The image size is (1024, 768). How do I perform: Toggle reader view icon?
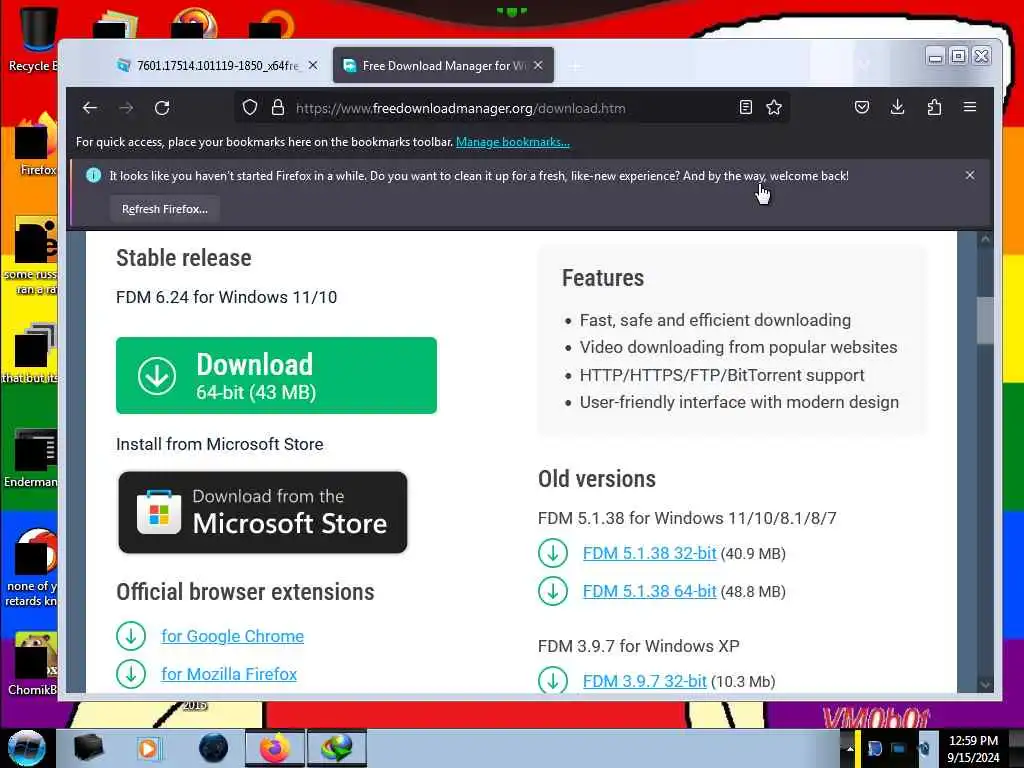(745, 108)
